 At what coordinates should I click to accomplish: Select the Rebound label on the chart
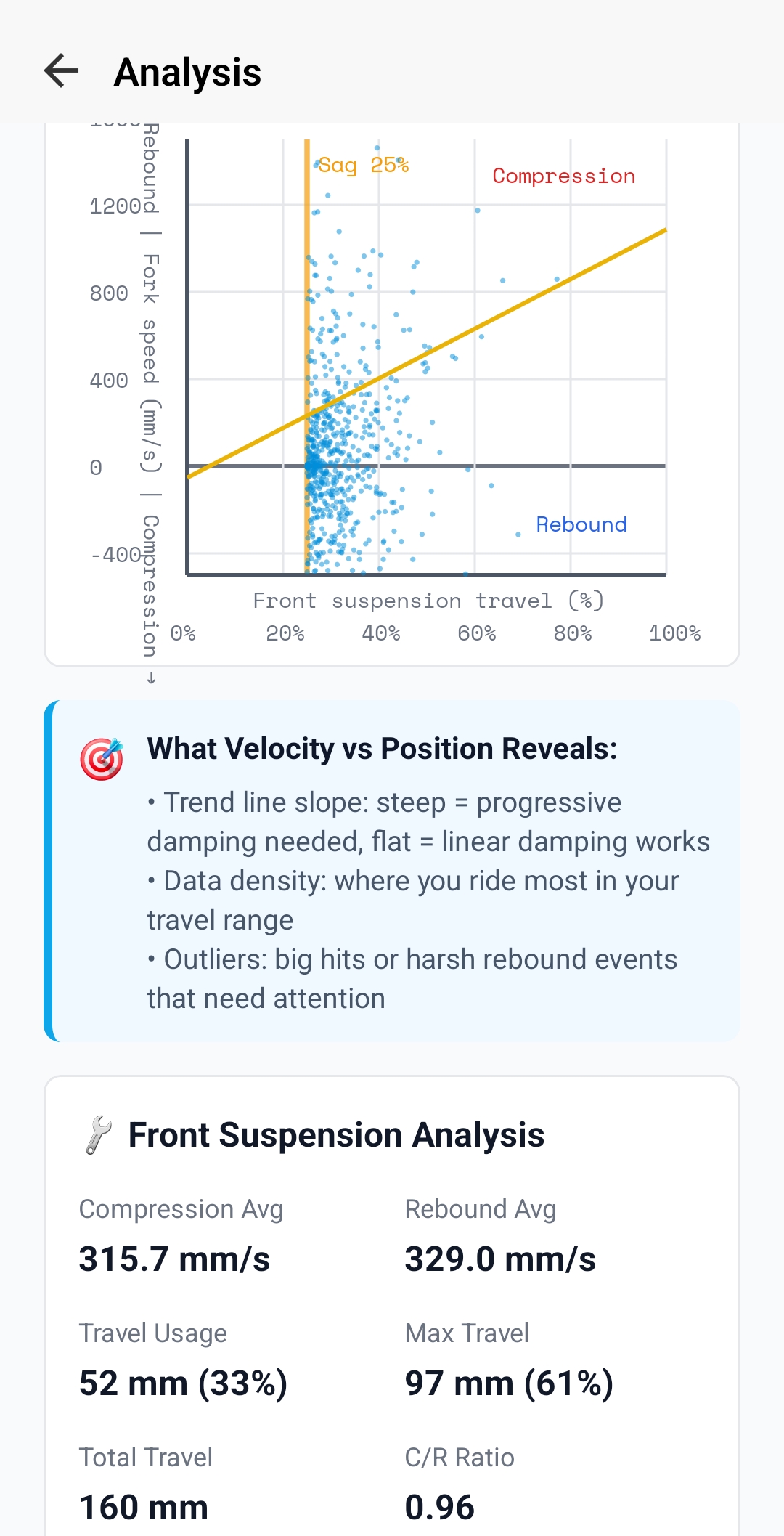click(x=581, y=524)
